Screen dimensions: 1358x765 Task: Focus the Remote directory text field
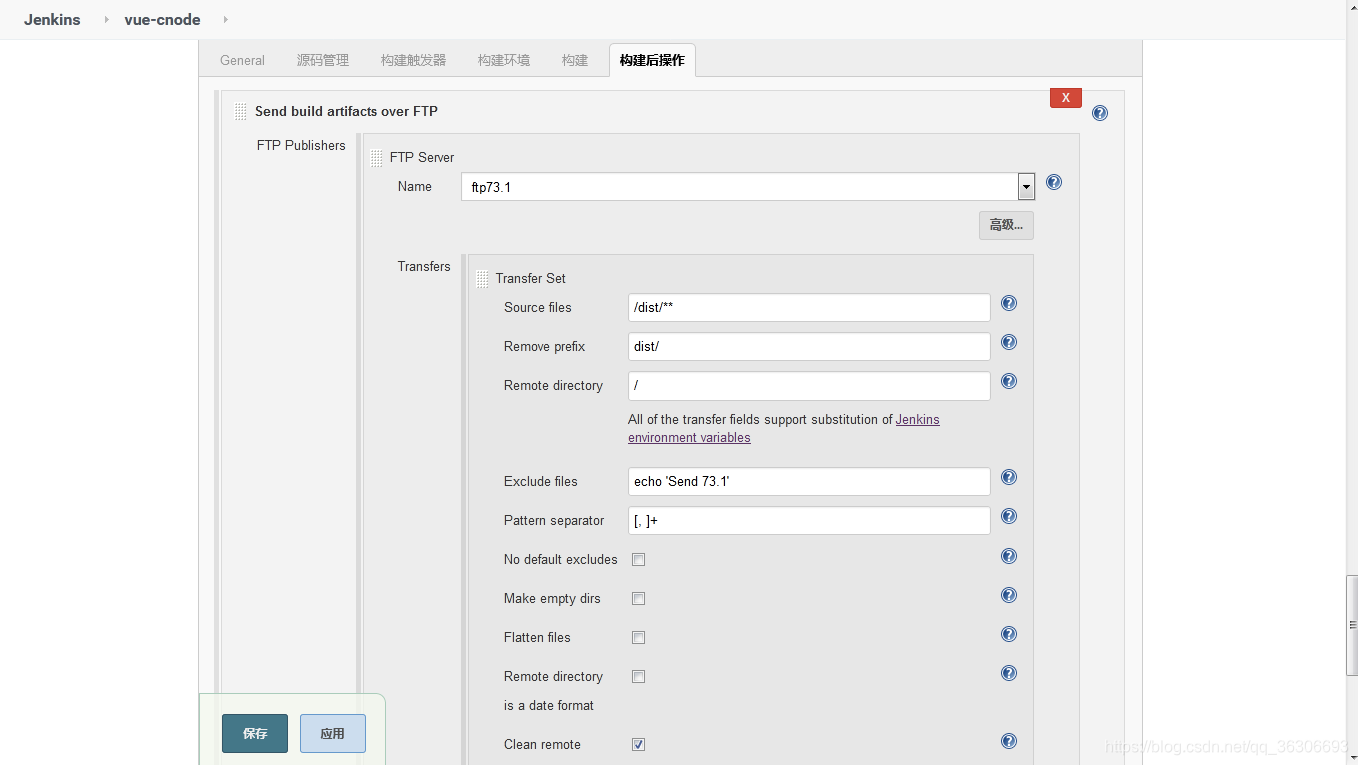point(809,385)
